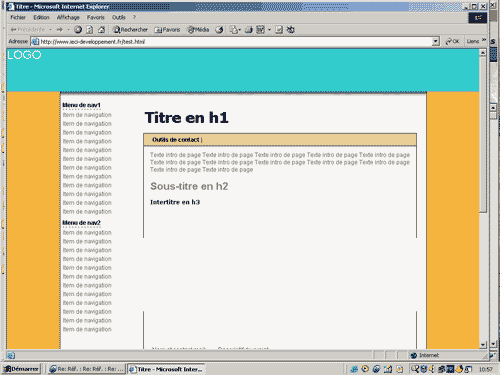Go to the home page icon

click(x=102, y=30)
